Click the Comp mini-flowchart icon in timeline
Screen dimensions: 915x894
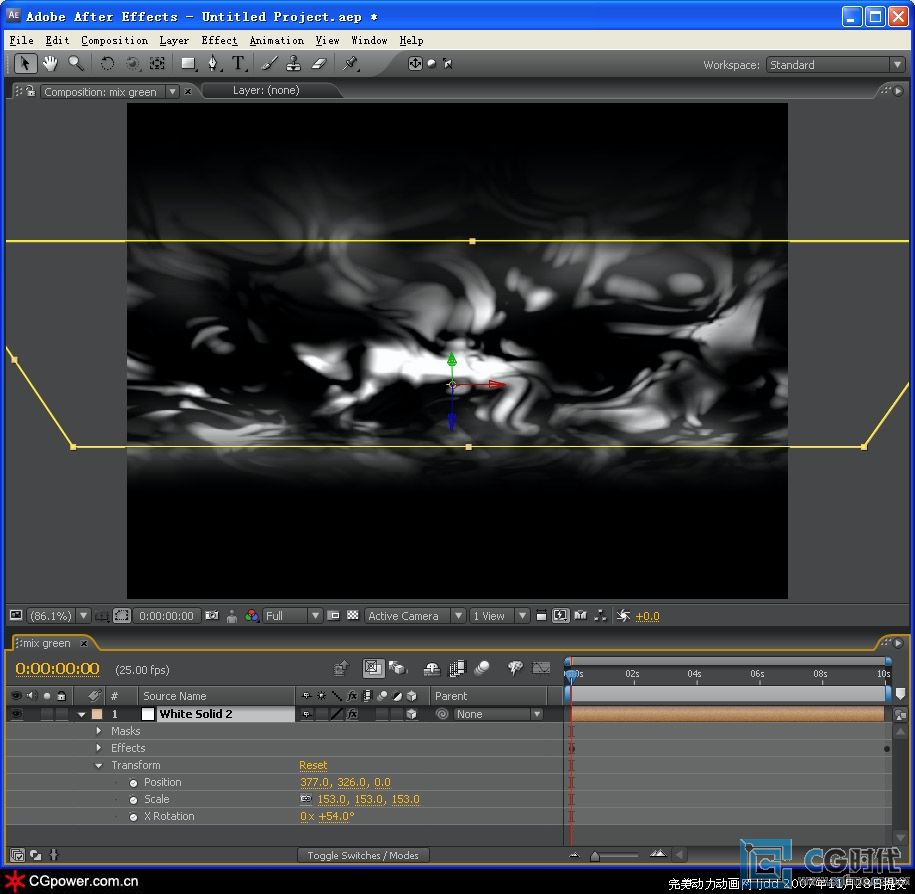tap(341, 668)
